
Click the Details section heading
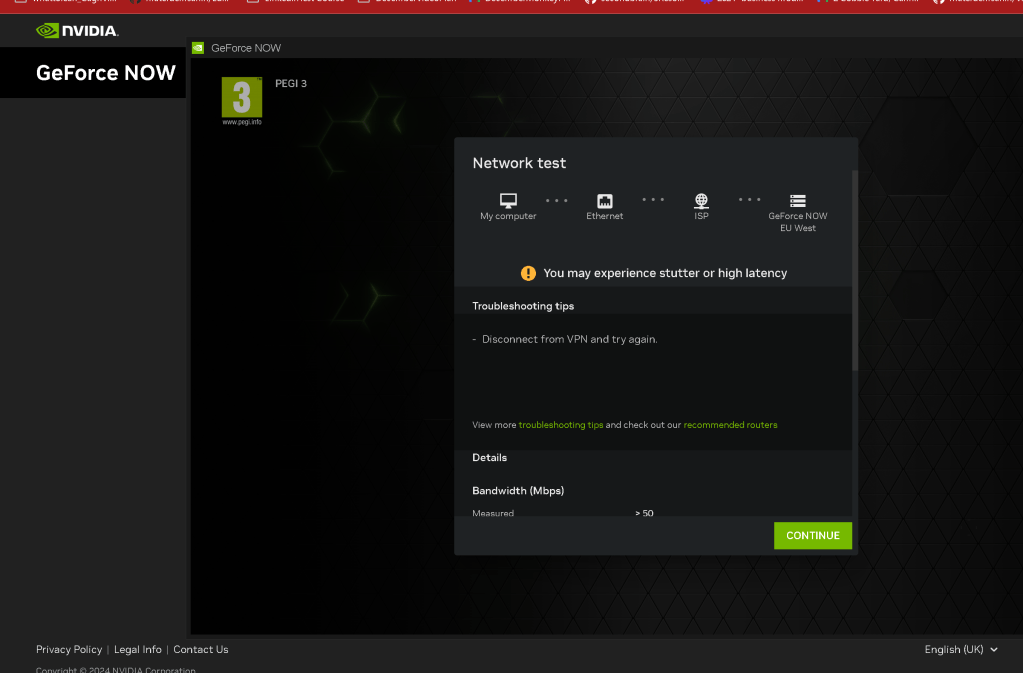(x=489, y=458)
